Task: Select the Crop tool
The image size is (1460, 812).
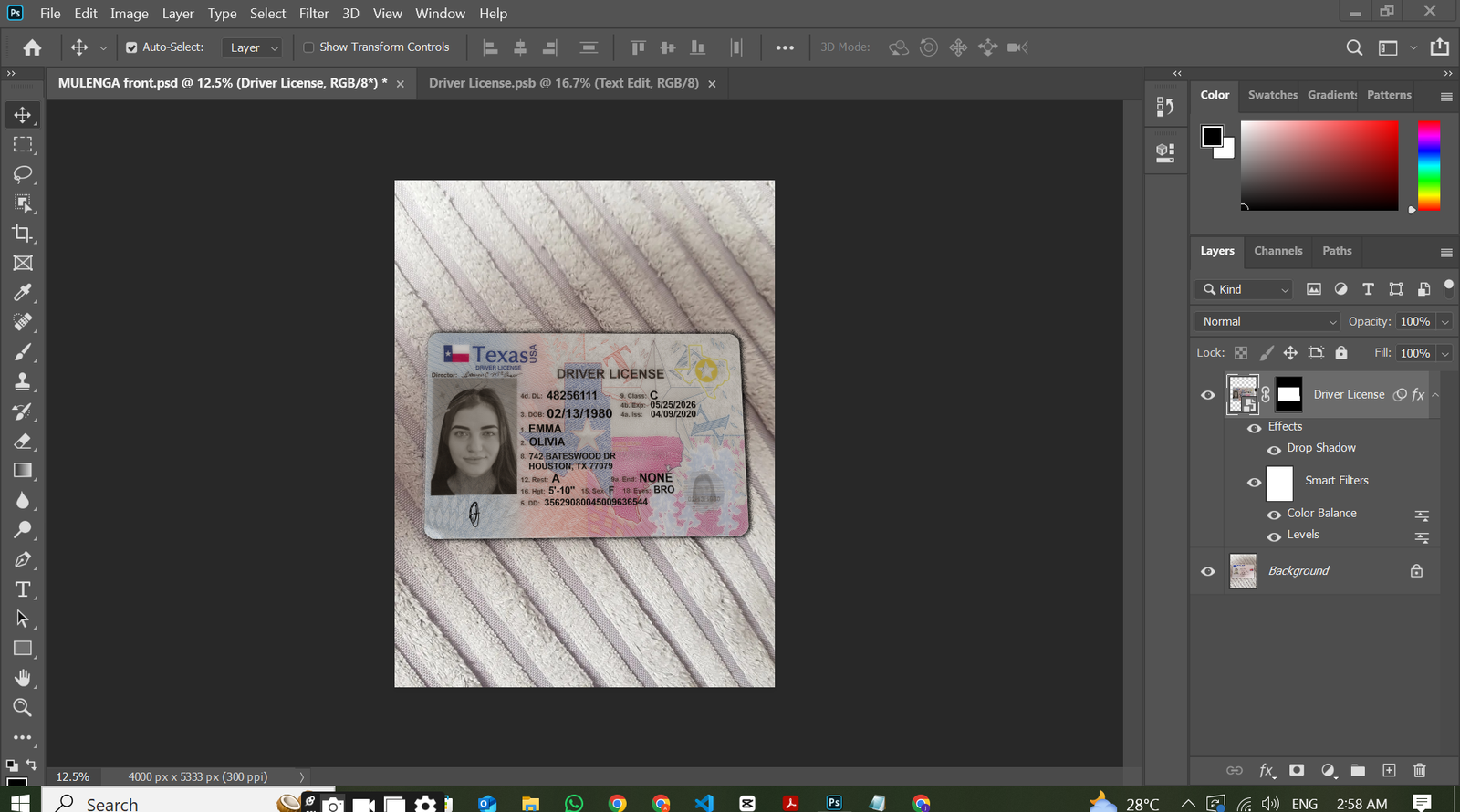Action: point(23,234)
